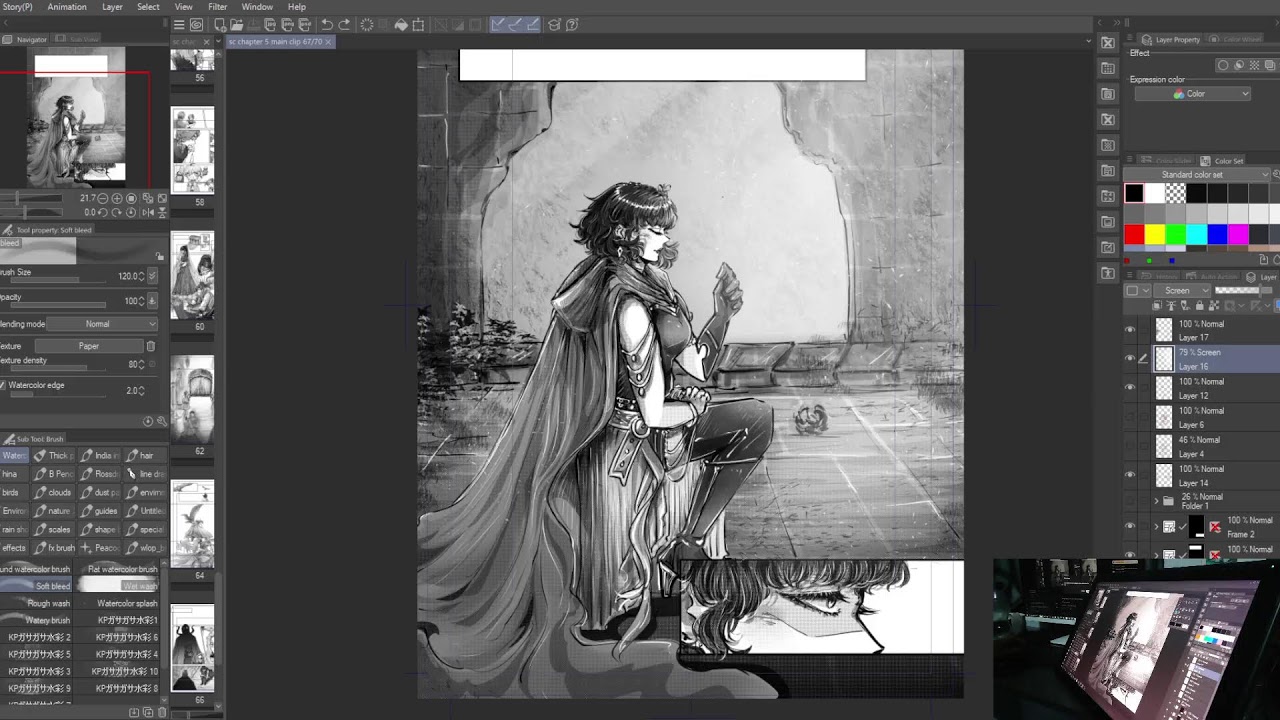Select the nature brush group

pyautogui.click(x=53, y=511)
